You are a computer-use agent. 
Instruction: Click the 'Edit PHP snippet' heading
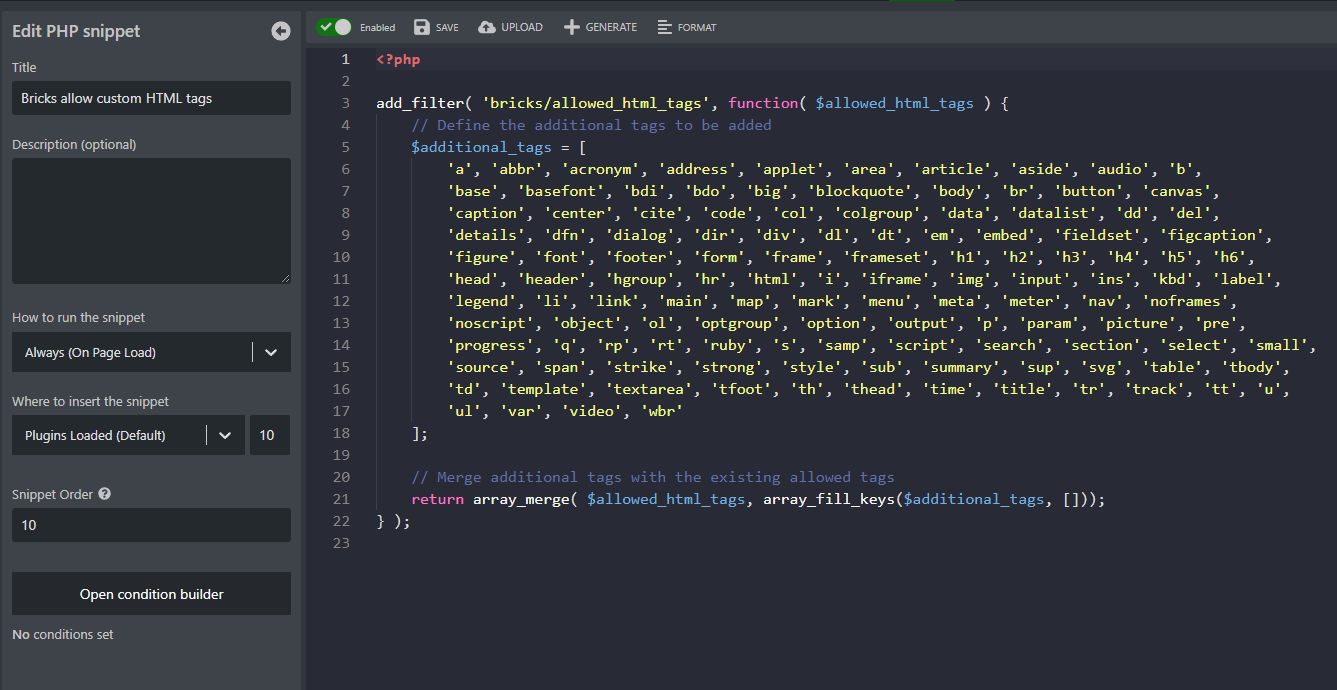pyautogui.click(x=76, y=31)
